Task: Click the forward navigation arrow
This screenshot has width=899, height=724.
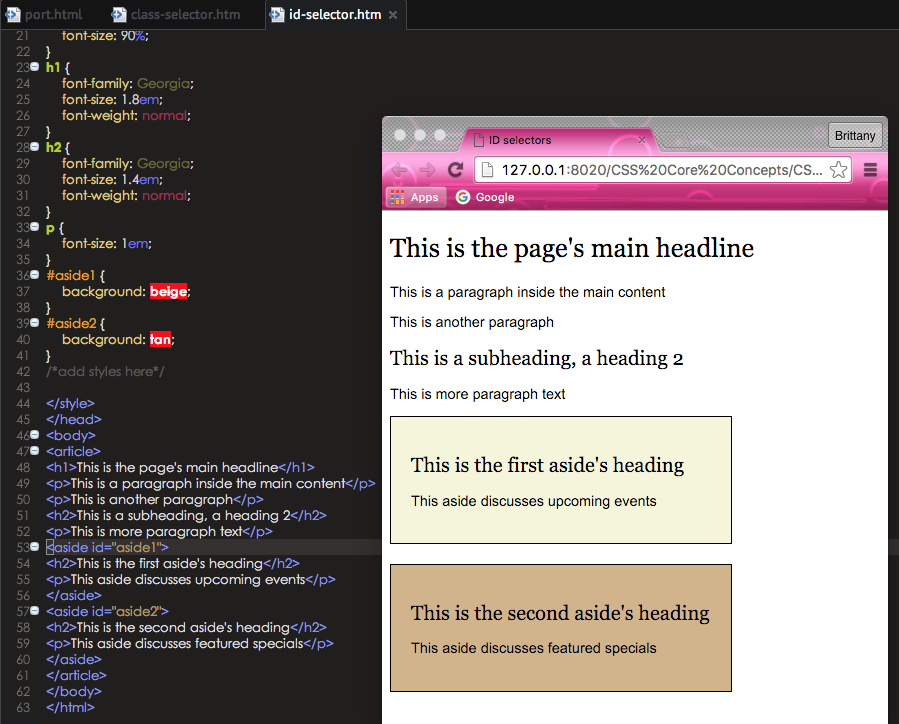Action: (x=428, y=170)
